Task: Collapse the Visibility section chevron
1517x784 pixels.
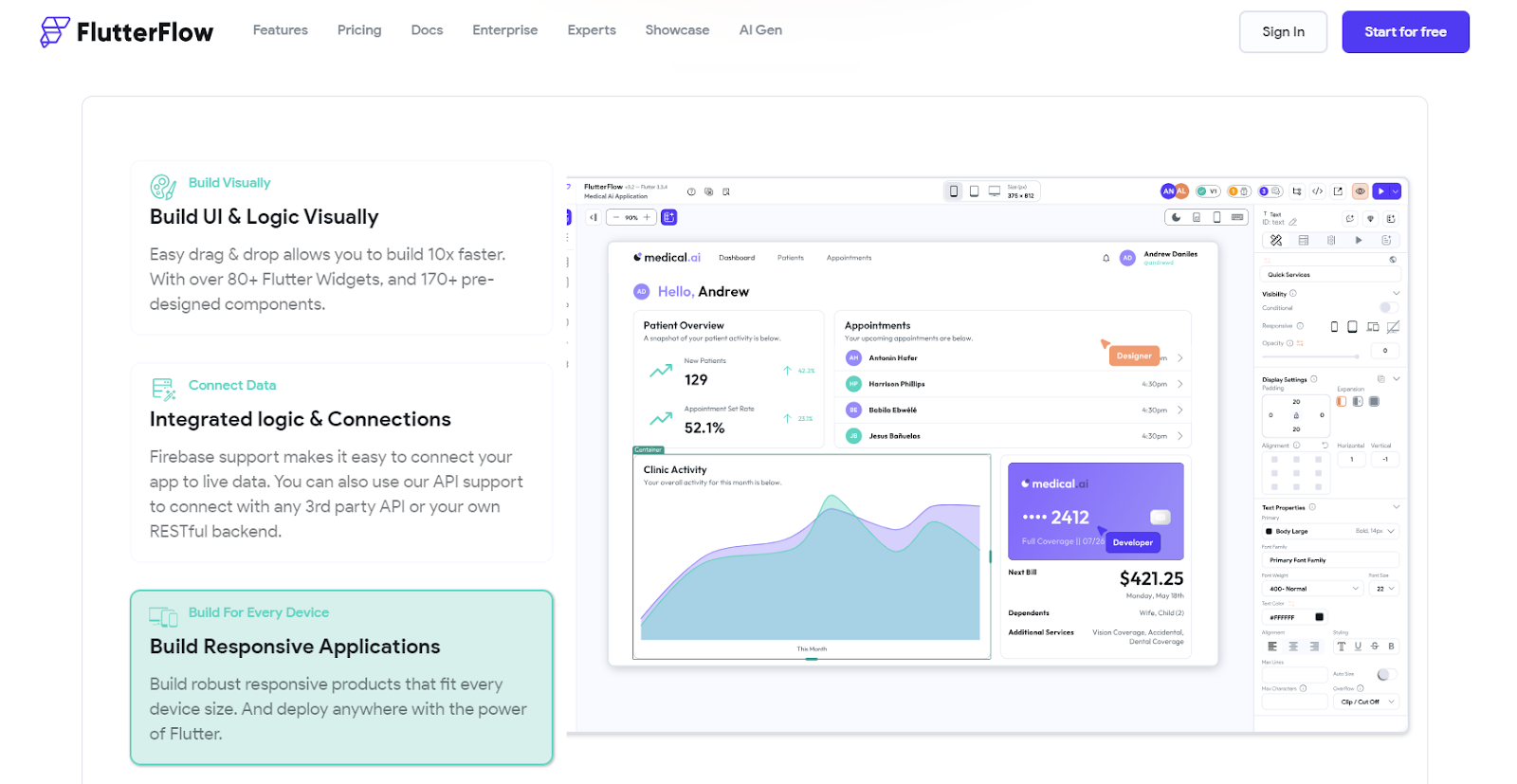Action: pyautogui.click(x=1396, y=293)
